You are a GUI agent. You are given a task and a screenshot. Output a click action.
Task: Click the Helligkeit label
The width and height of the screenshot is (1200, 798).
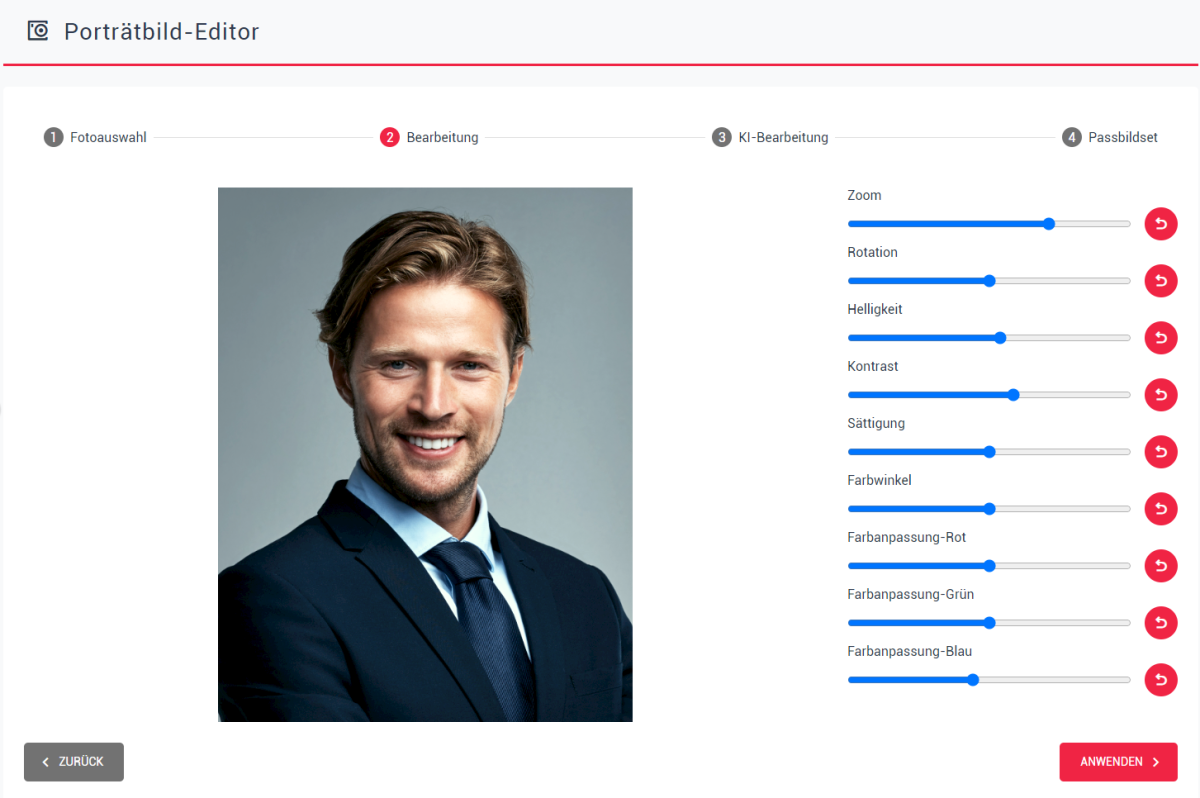click(875, 309)
